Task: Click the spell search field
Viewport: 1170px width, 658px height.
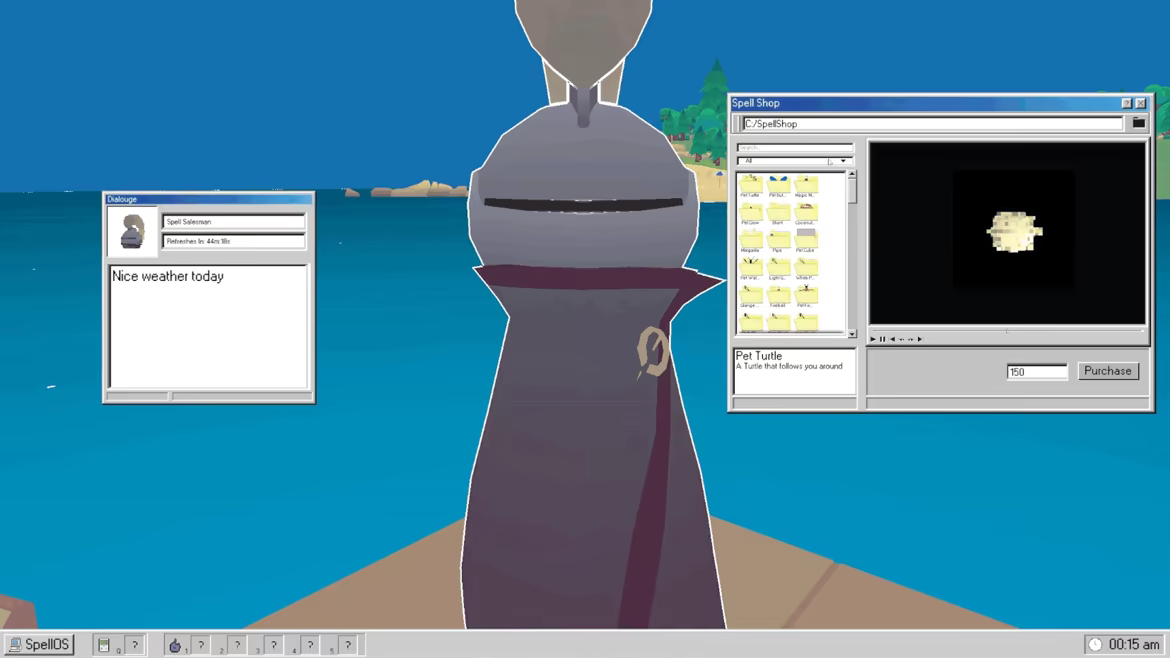Action: click(x=795, y=148)
